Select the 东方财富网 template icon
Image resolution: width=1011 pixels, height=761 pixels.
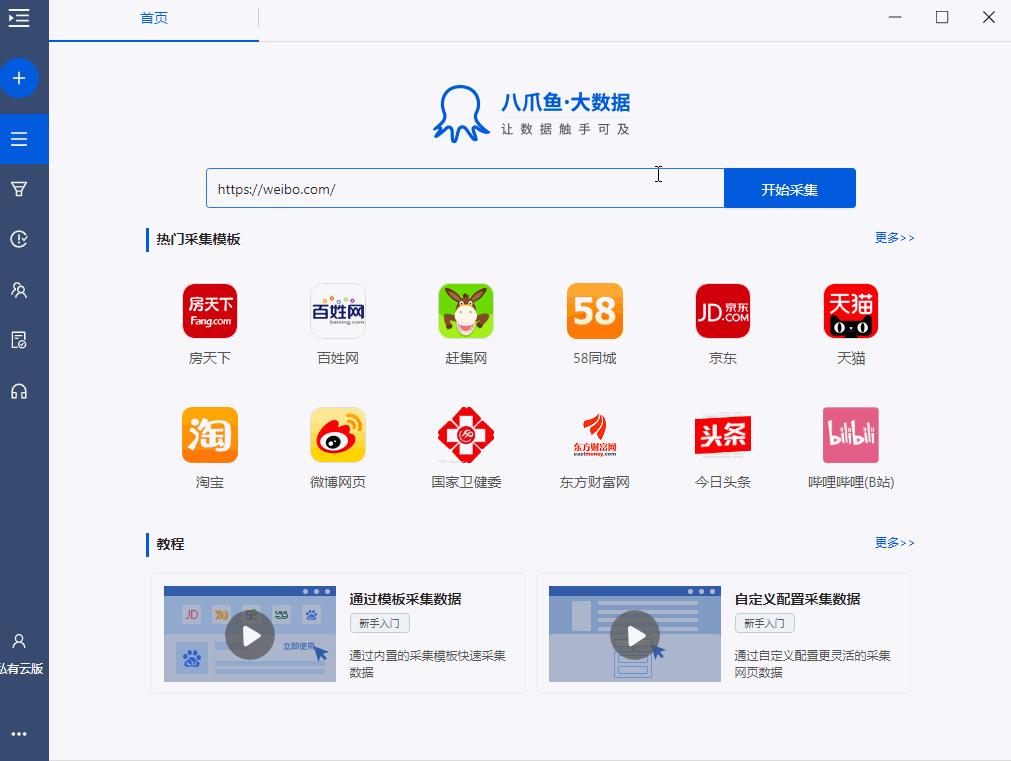coord(594,435)
